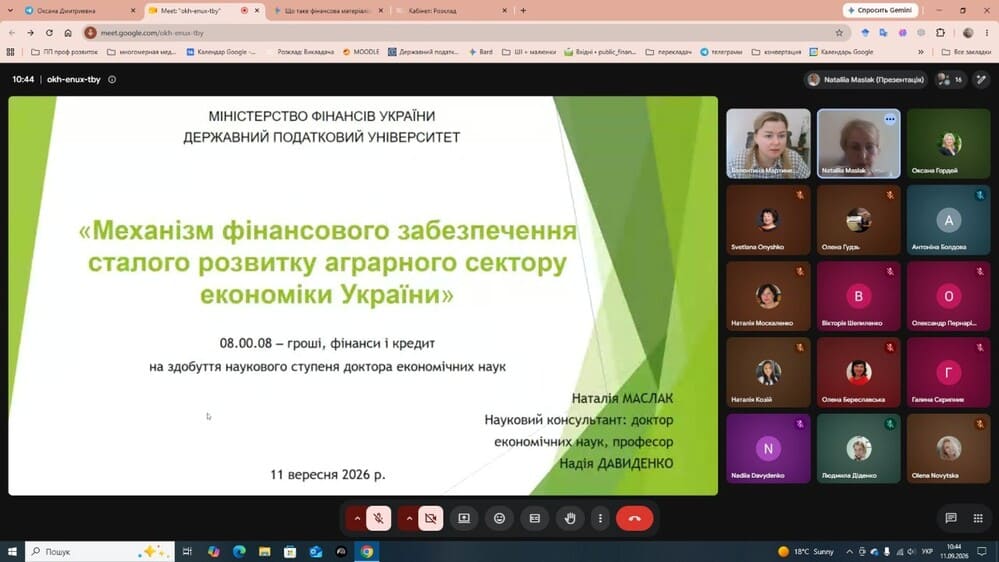Open the activities grid icon
This screenshot has width=999, height=562.
click(978, 518)
